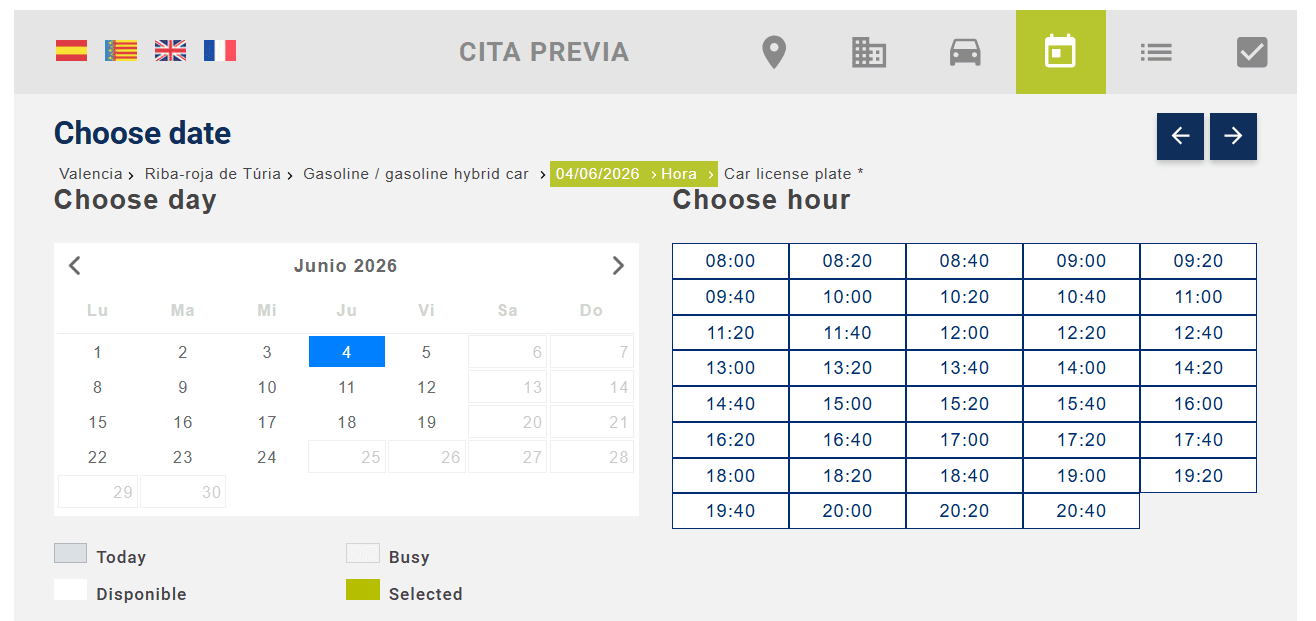The height and width of the screenshot is (621, 1316).
Task: Click the blue left navigation arrow
Action: [x=1180, y=137]
